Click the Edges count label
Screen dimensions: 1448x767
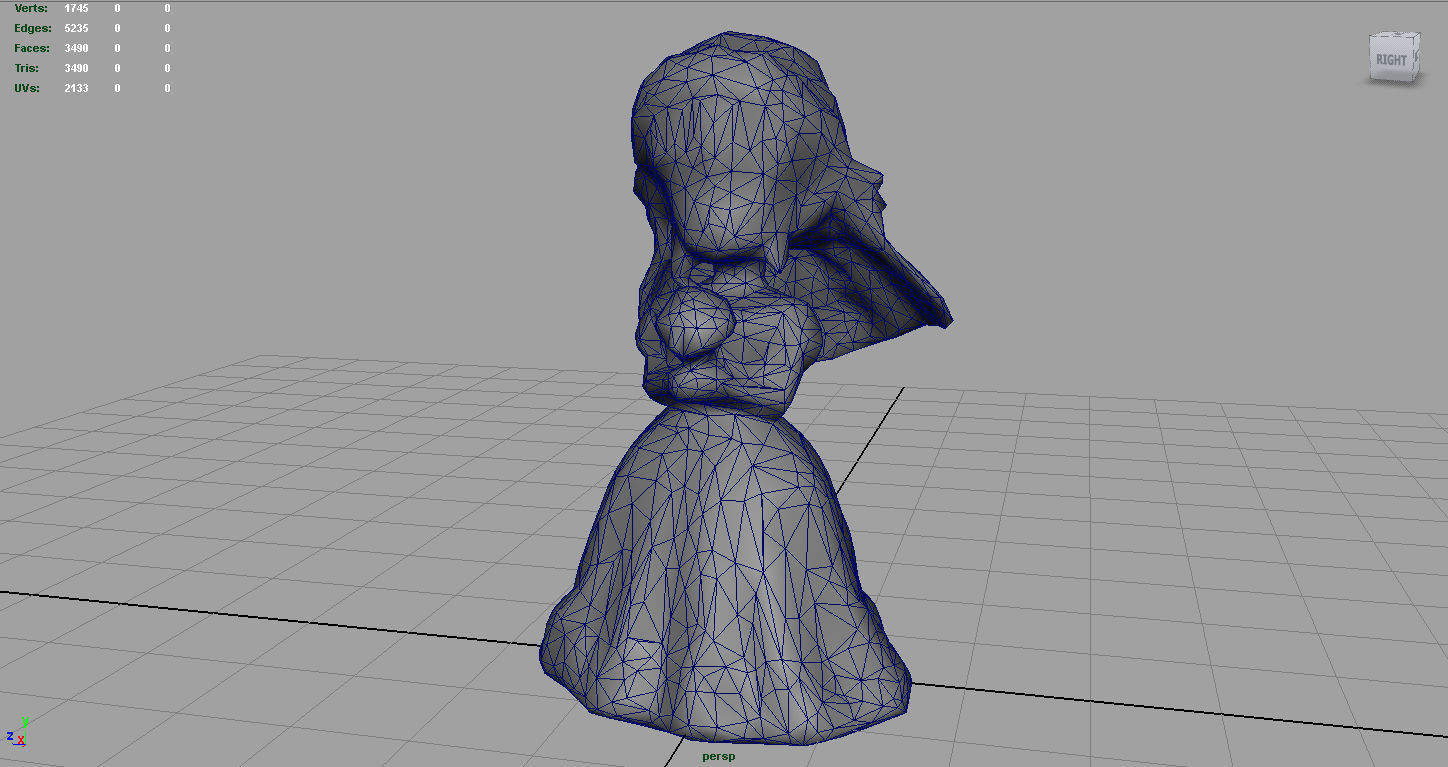[x=33, y=28]
